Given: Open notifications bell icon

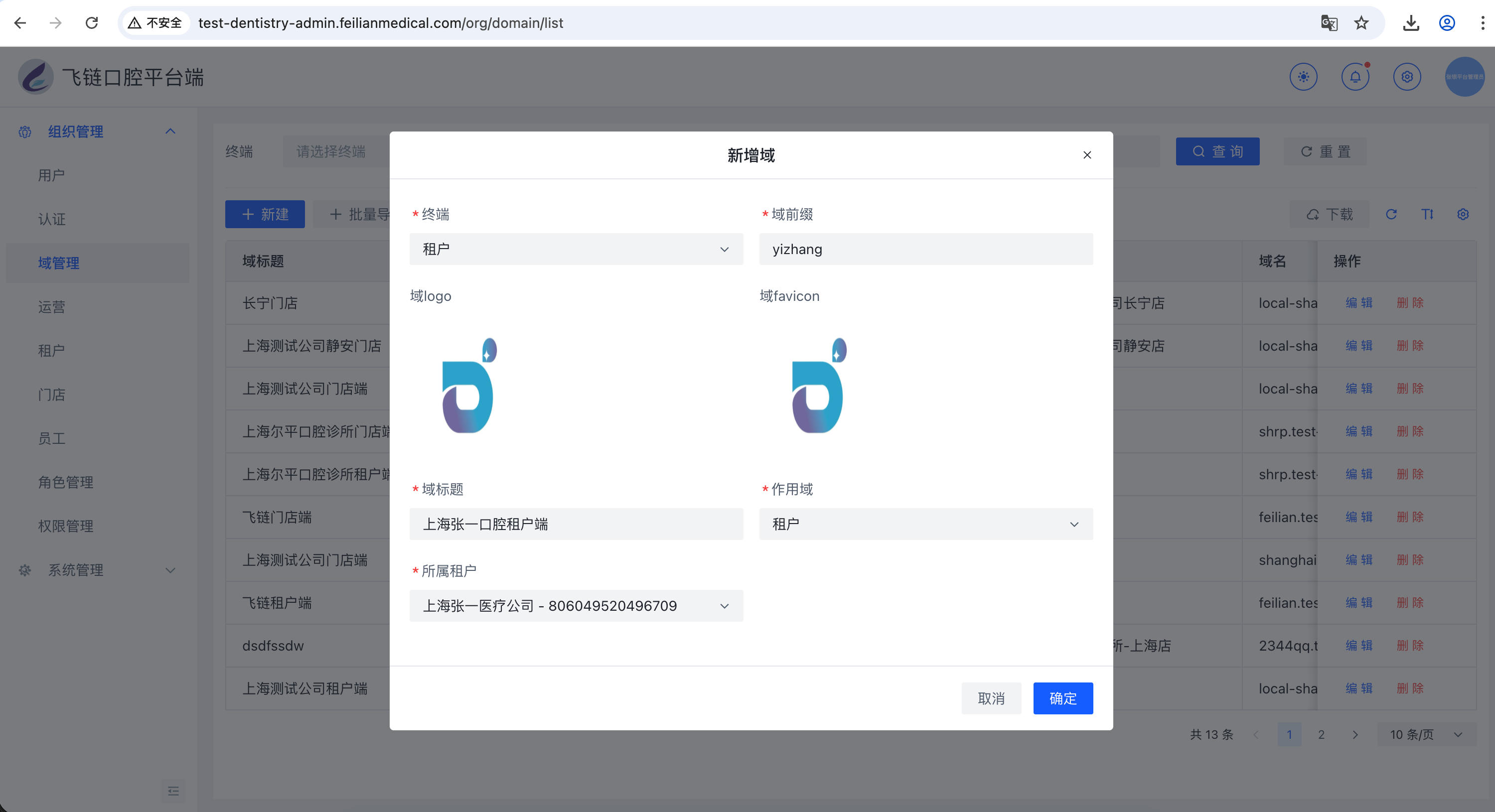Looking at the screenshot, I should click(1355, 77).
